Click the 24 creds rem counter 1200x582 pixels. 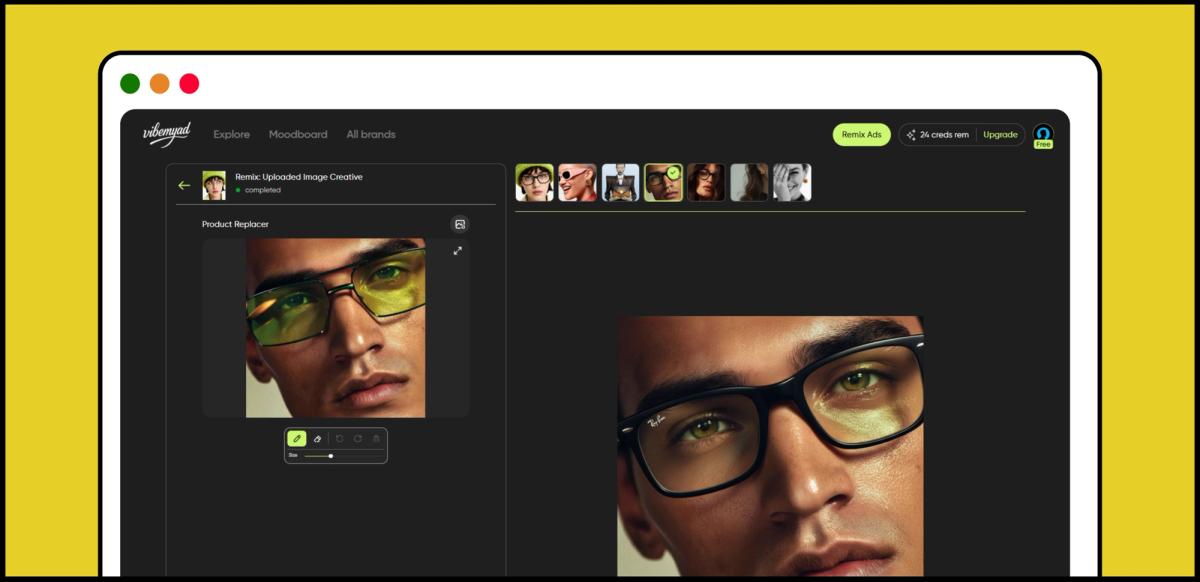(946, 134)
